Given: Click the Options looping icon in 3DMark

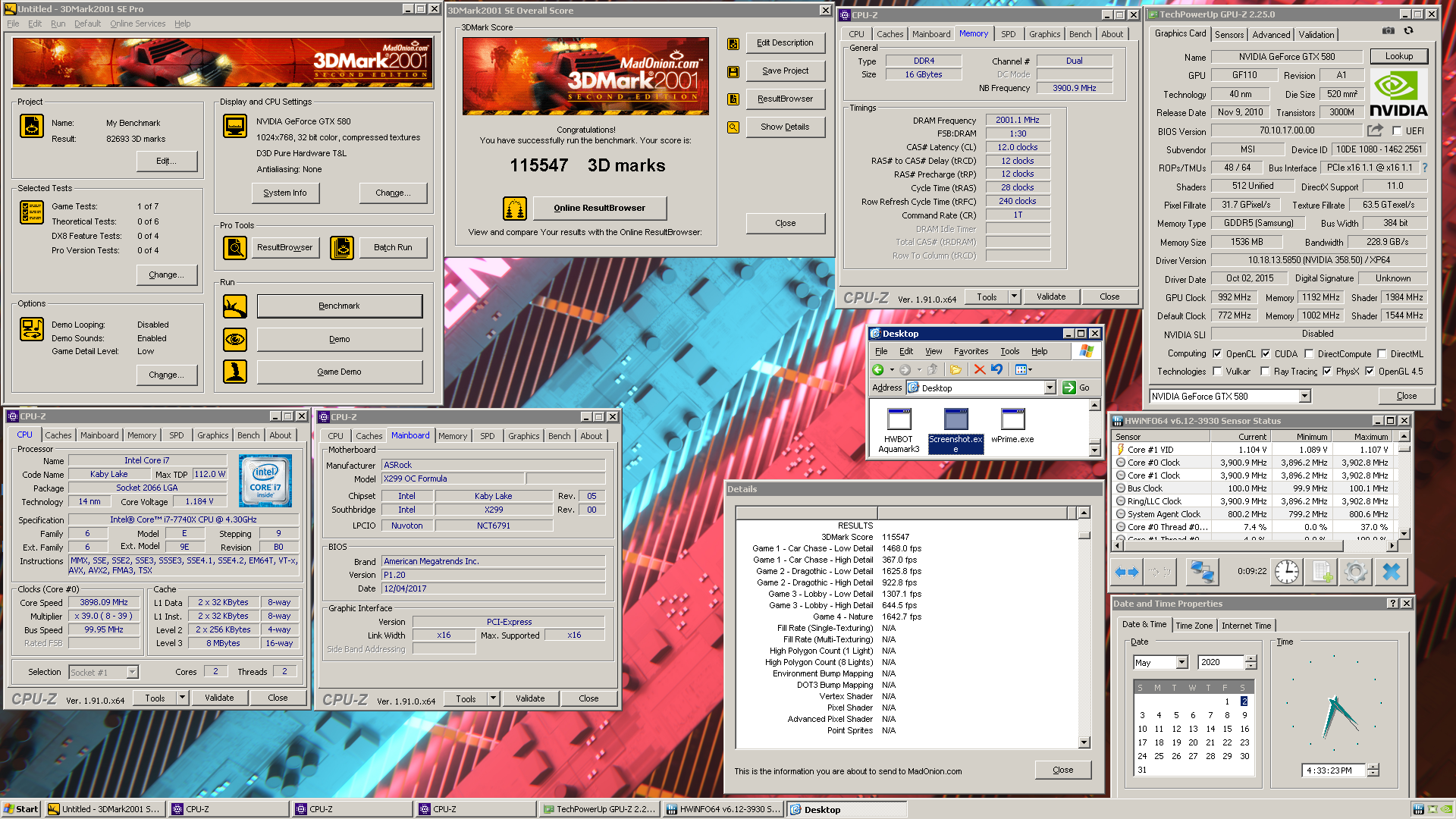Looking at the screenshot, I should (32, 329).
